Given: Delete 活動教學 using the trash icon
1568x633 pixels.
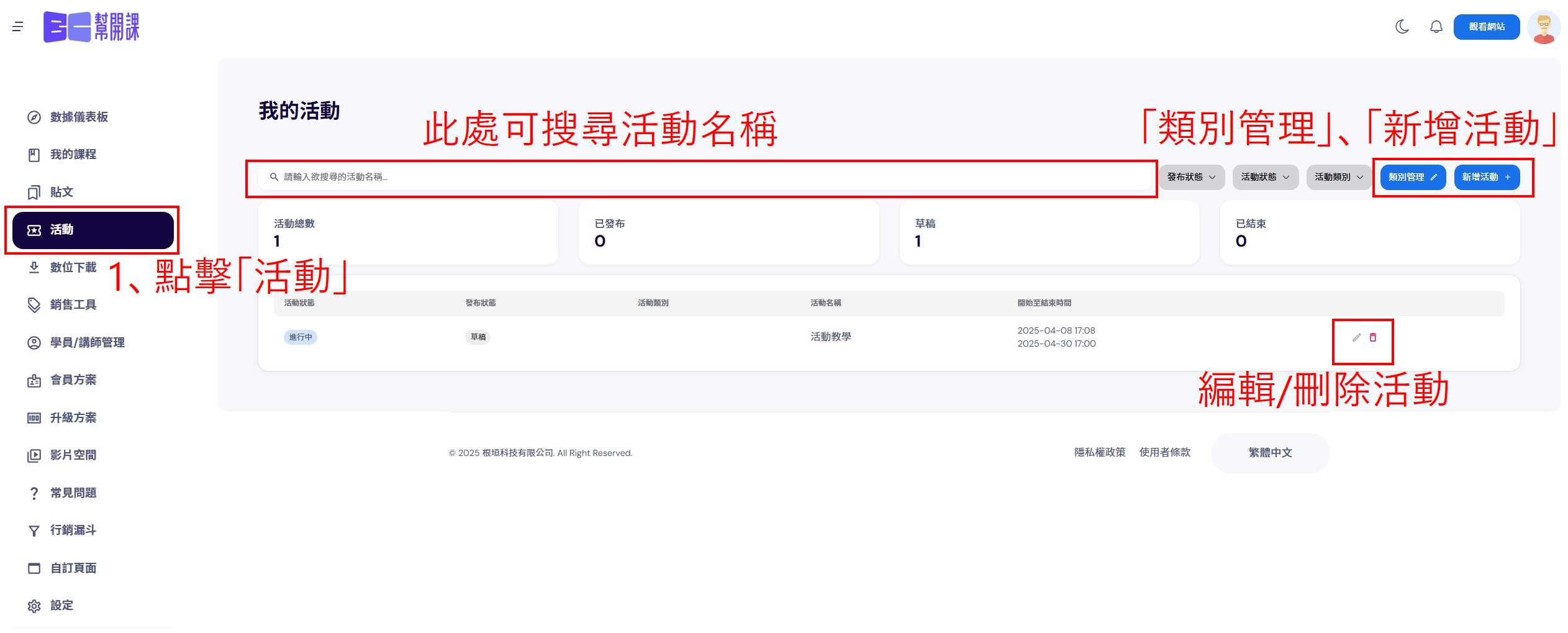Looking at the screenshot, I should pyautogui.click(x=1373, y=337).
